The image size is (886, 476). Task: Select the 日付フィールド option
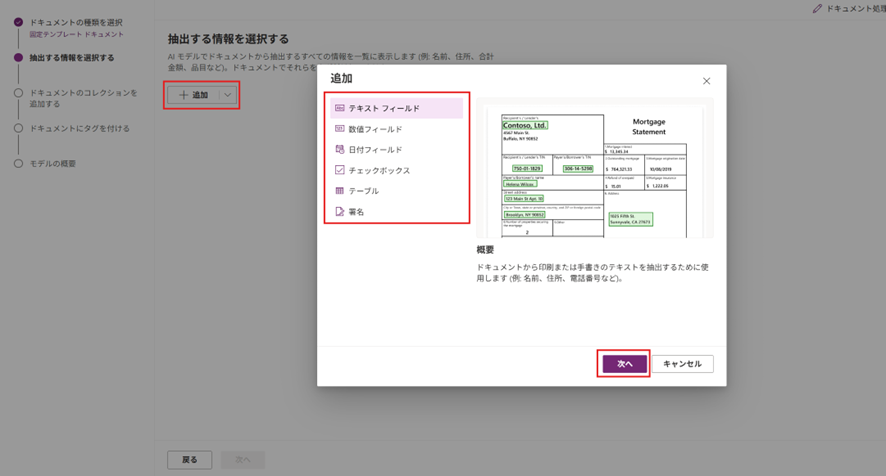pos(397,149)
